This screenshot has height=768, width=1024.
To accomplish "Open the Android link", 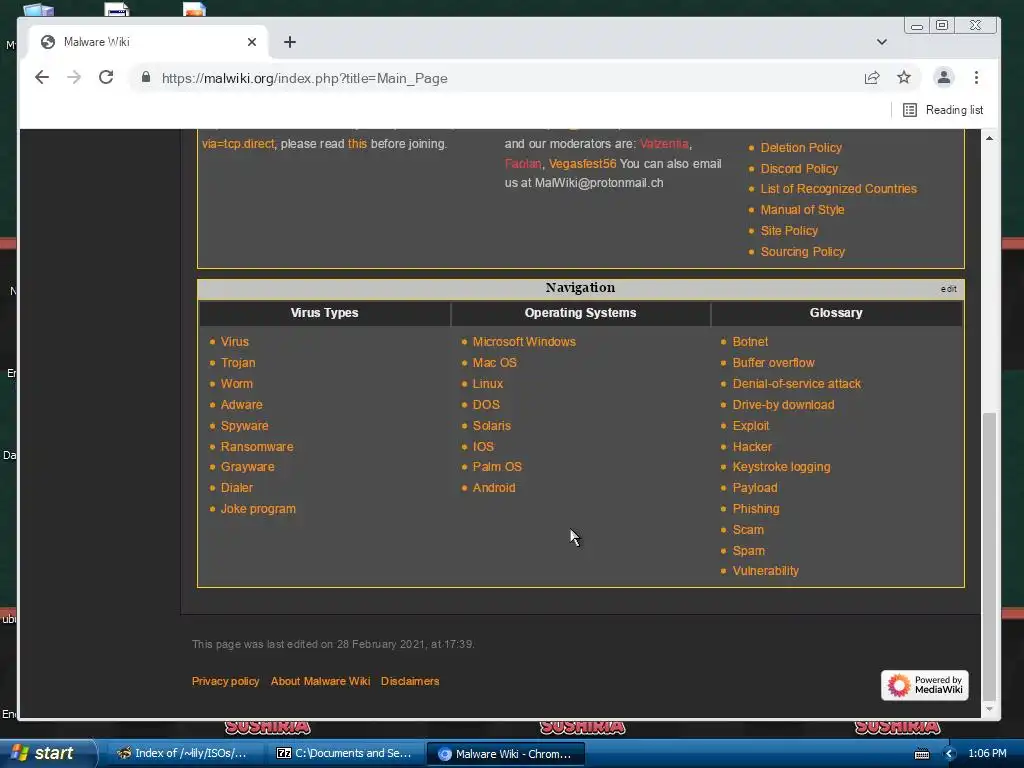I will 494,488.
